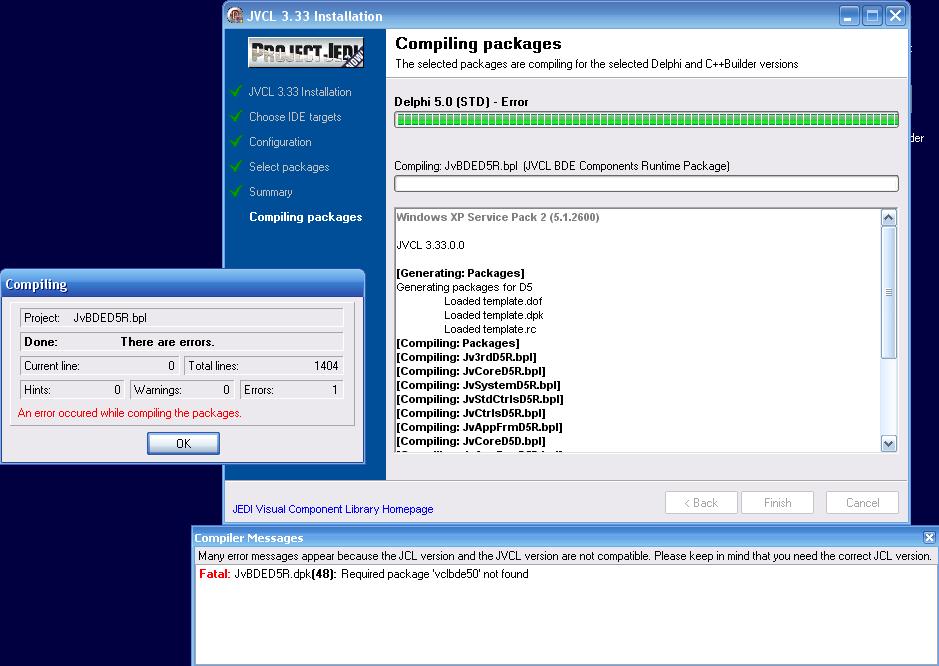Viewport: 939px width, 666px height.
Task: Click the 'There are errors.' status text
Action: point(167,342)
